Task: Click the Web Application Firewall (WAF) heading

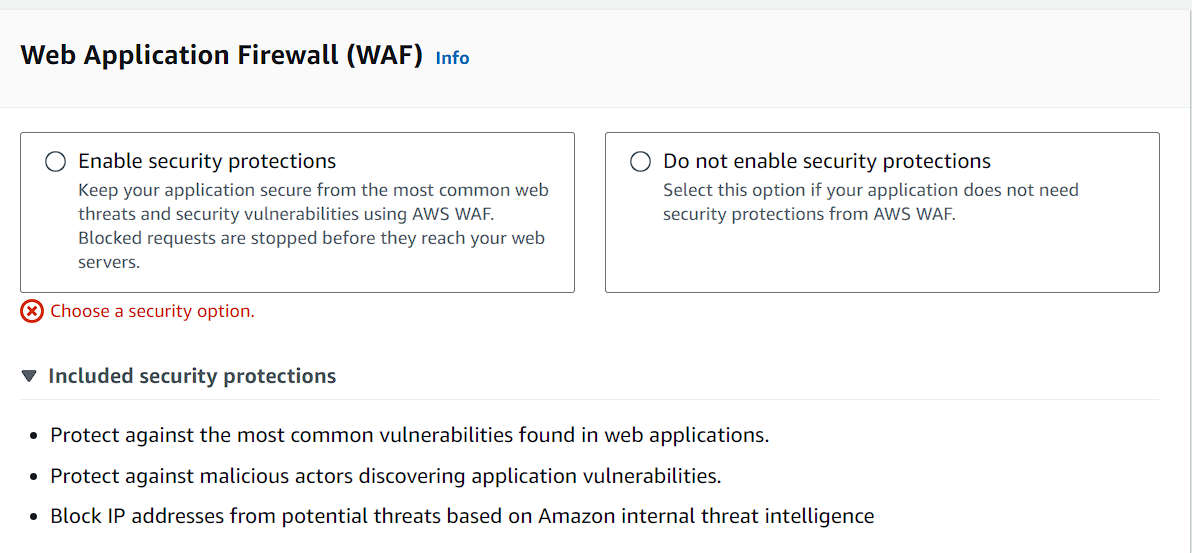Action: 221,56
